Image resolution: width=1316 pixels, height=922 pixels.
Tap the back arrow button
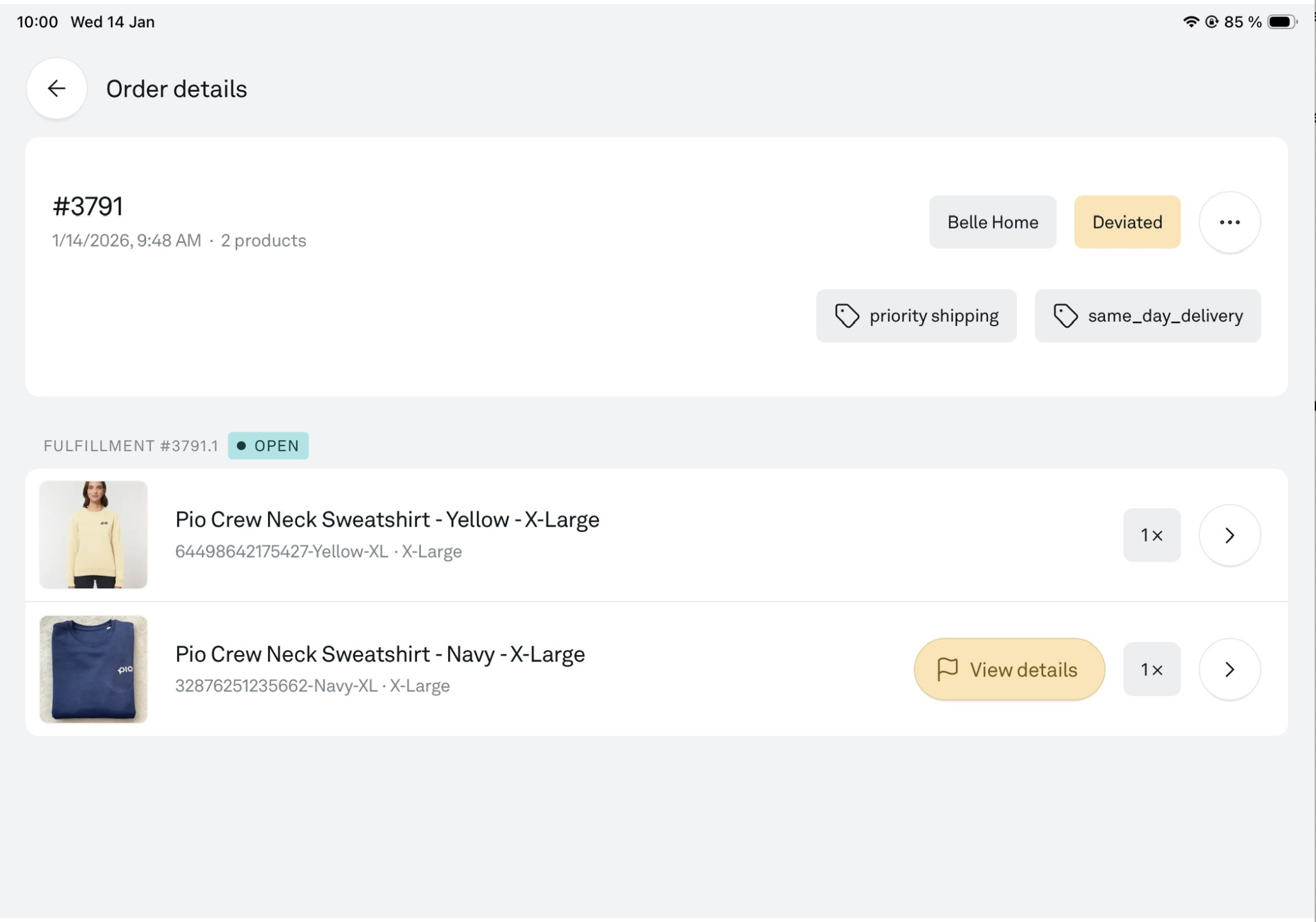56,89
